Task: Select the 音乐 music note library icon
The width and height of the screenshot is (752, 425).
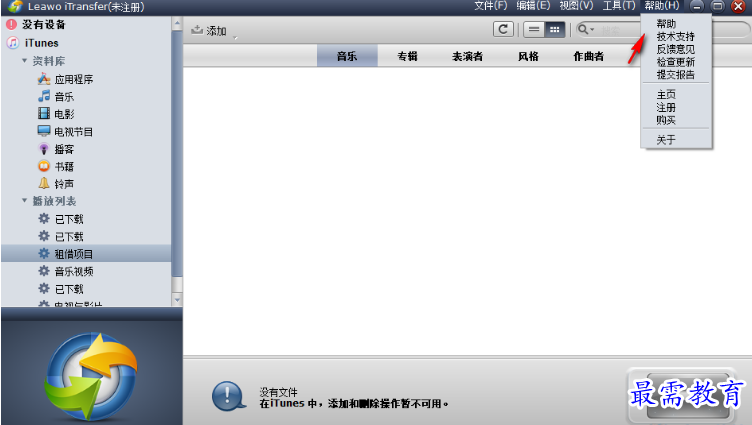Action: pos(44,96)
